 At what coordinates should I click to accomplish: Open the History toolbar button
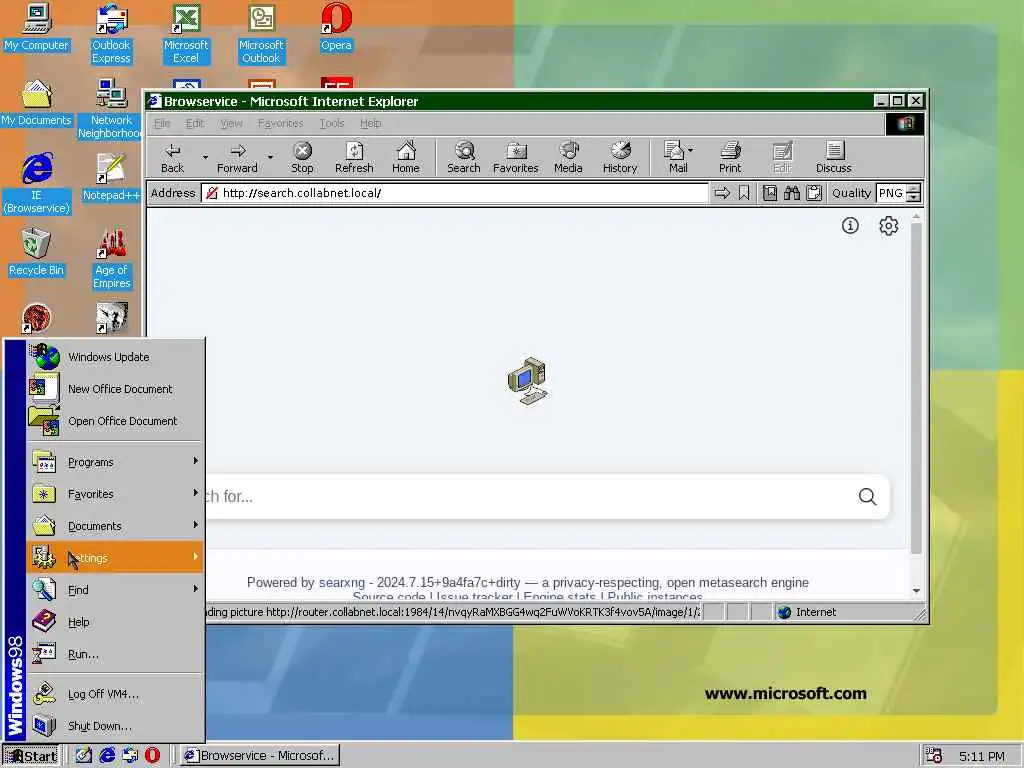tap(620, 157)
